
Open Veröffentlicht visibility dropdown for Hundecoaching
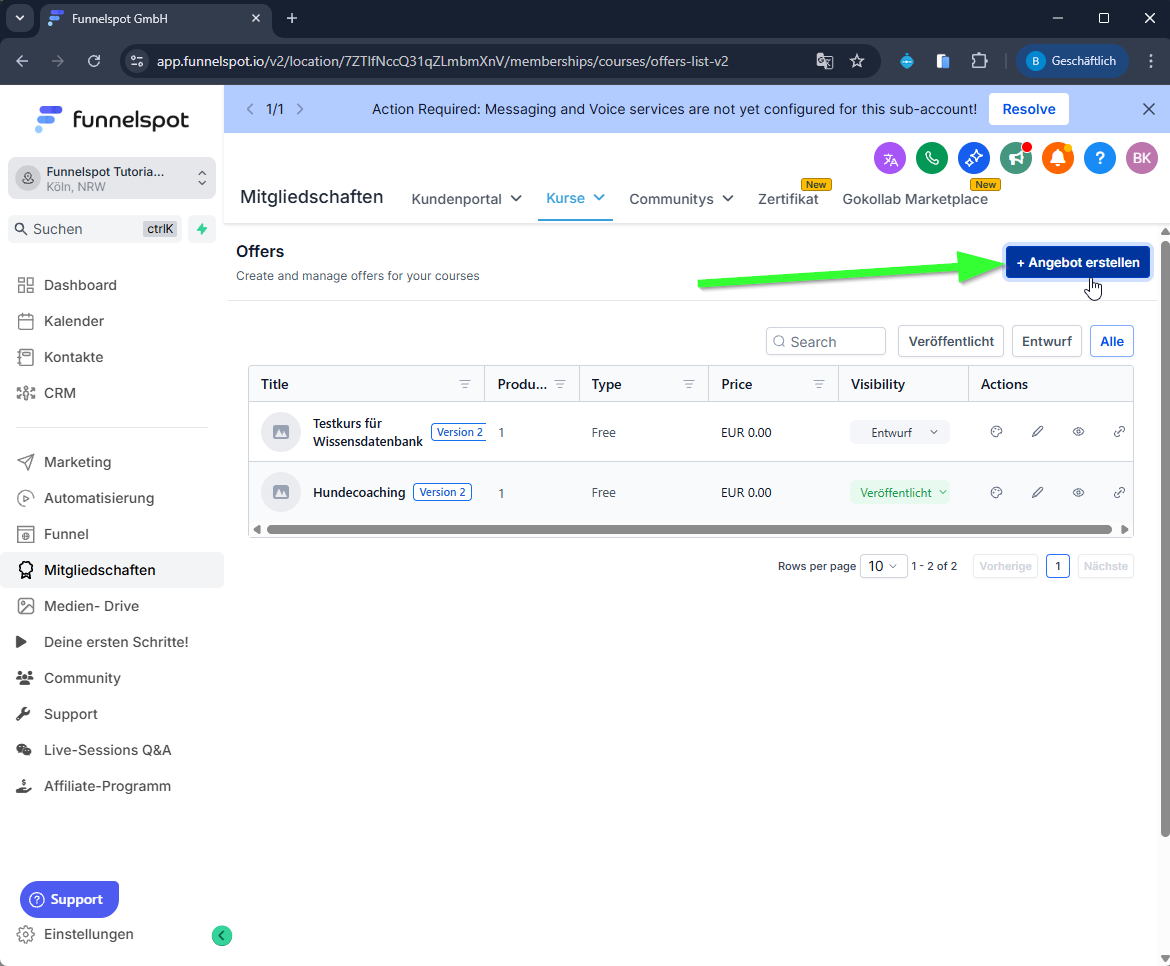tap(900, 492)
